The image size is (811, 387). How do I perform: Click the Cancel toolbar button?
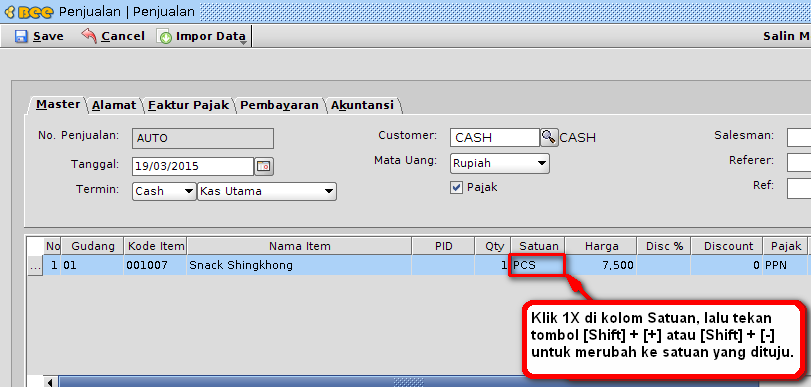(x=113, y=36)
